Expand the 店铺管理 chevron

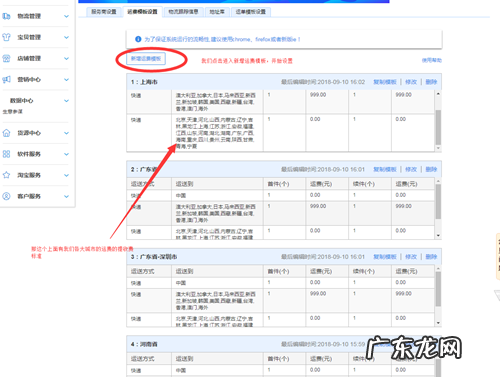[x=66, y=58]
